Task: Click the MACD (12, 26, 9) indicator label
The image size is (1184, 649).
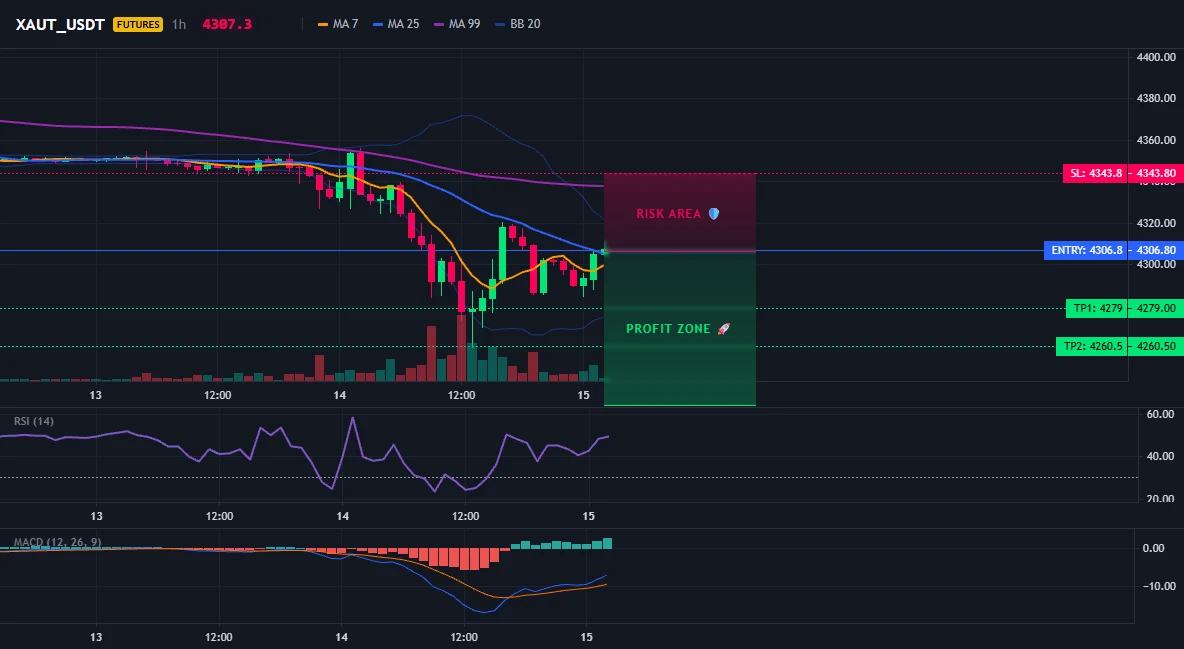Action: [x=57, y=542]
